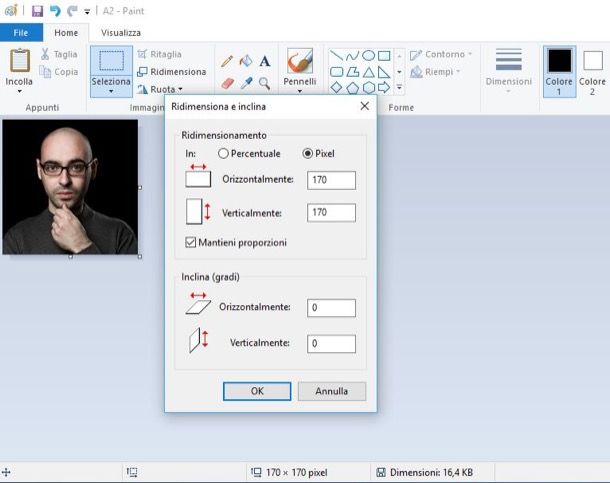This screenshot has height=483, width=610.
Task: Pick the Pentagon shape
Action: [x=352, y=88]
